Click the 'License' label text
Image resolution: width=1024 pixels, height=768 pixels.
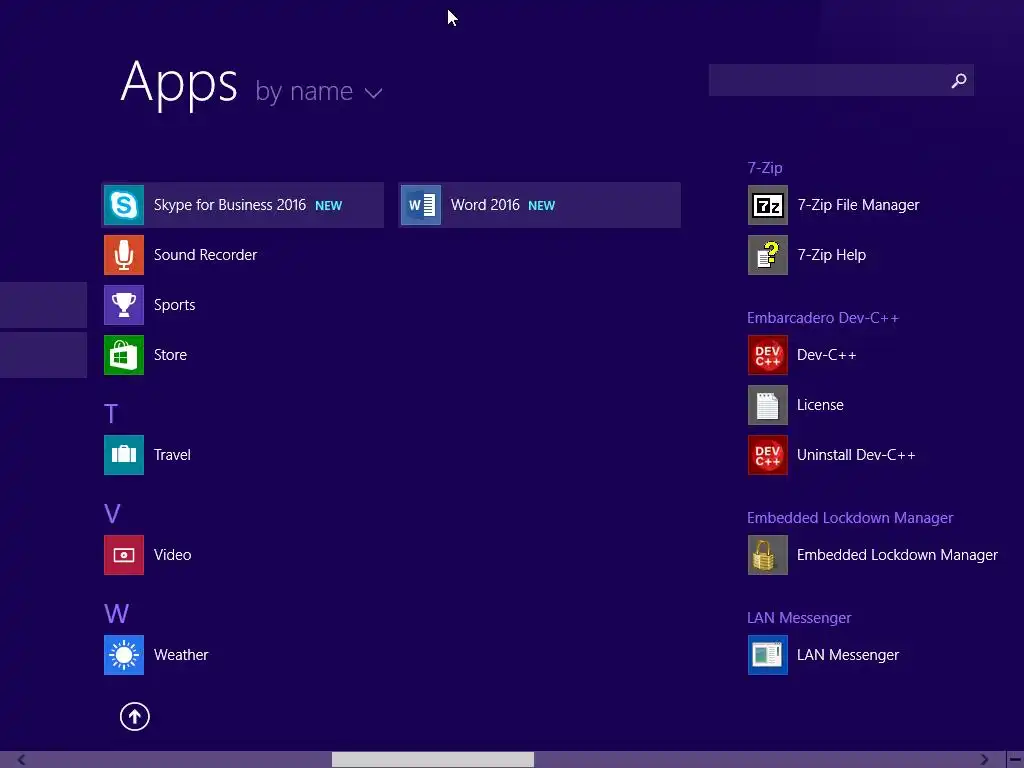click(820, 405)
